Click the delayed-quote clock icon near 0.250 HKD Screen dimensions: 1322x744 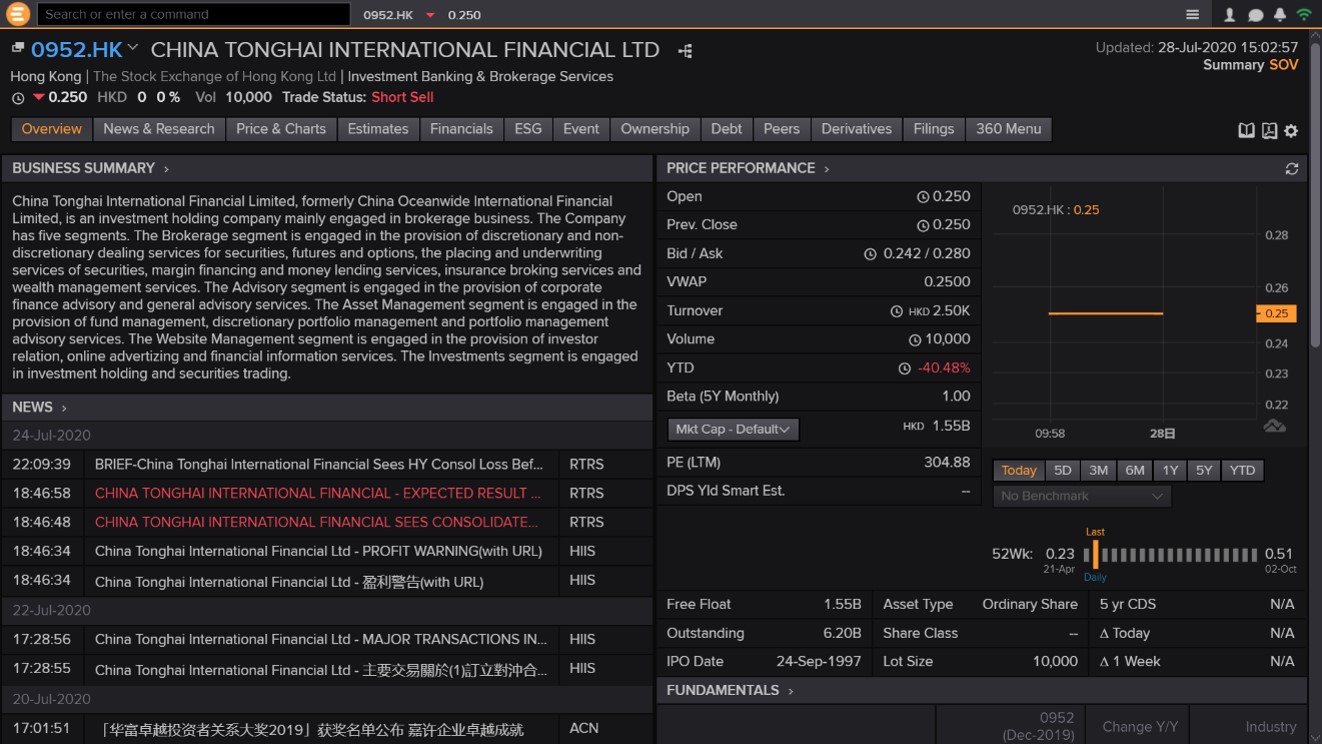click(x=18, y=98)
